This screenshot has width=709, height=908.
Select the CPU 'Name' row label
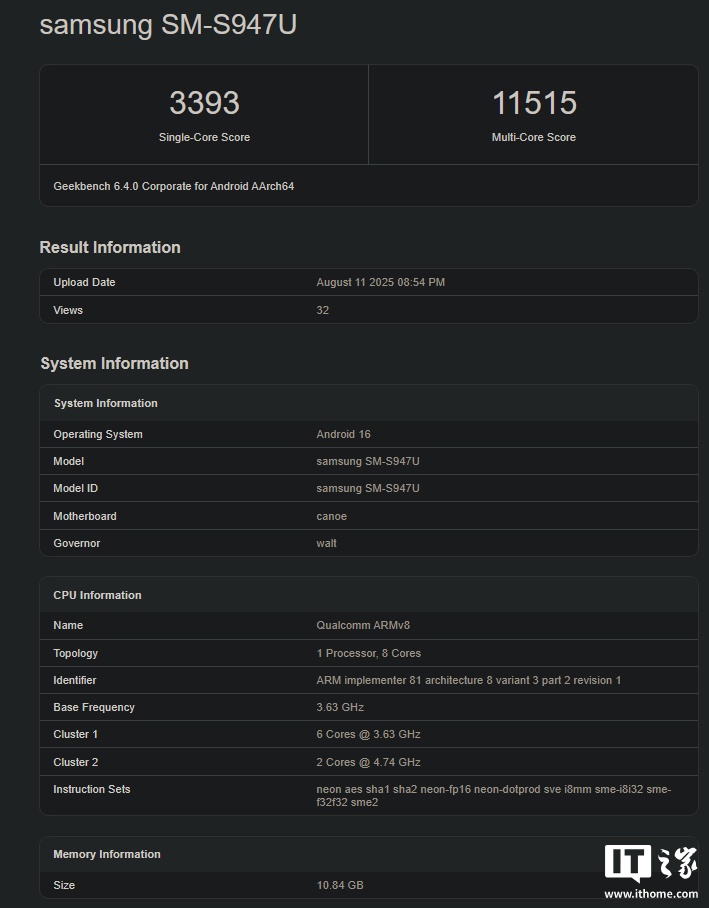pos(68,625)
